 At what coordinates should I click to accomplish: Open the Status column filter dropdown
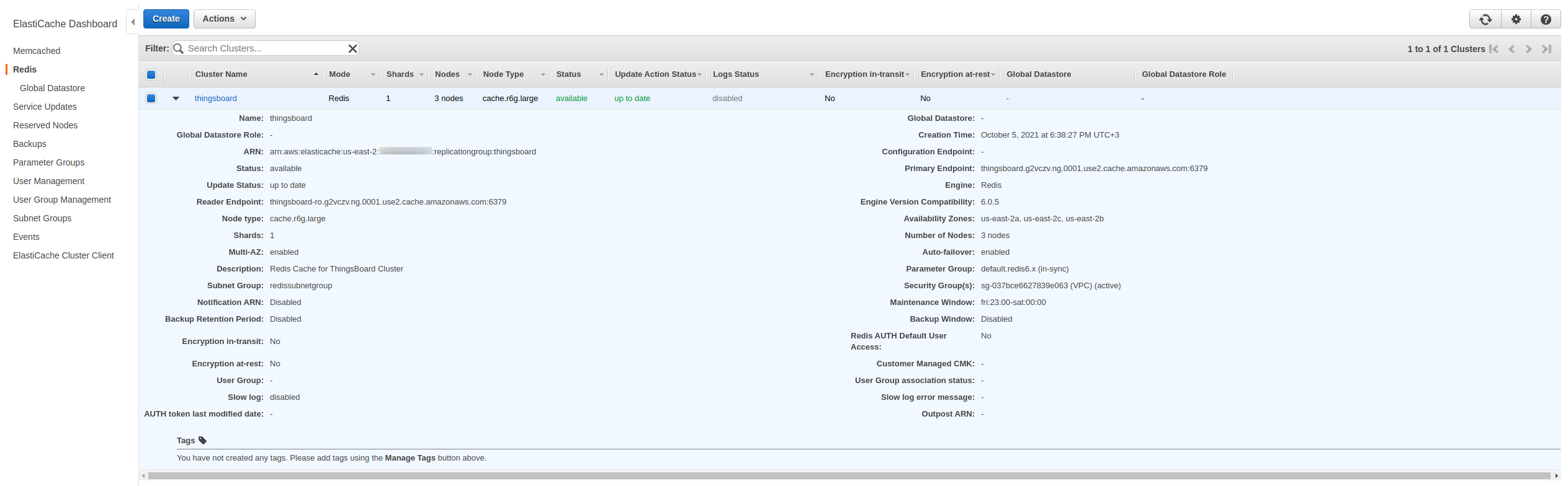tap(601, 74)
